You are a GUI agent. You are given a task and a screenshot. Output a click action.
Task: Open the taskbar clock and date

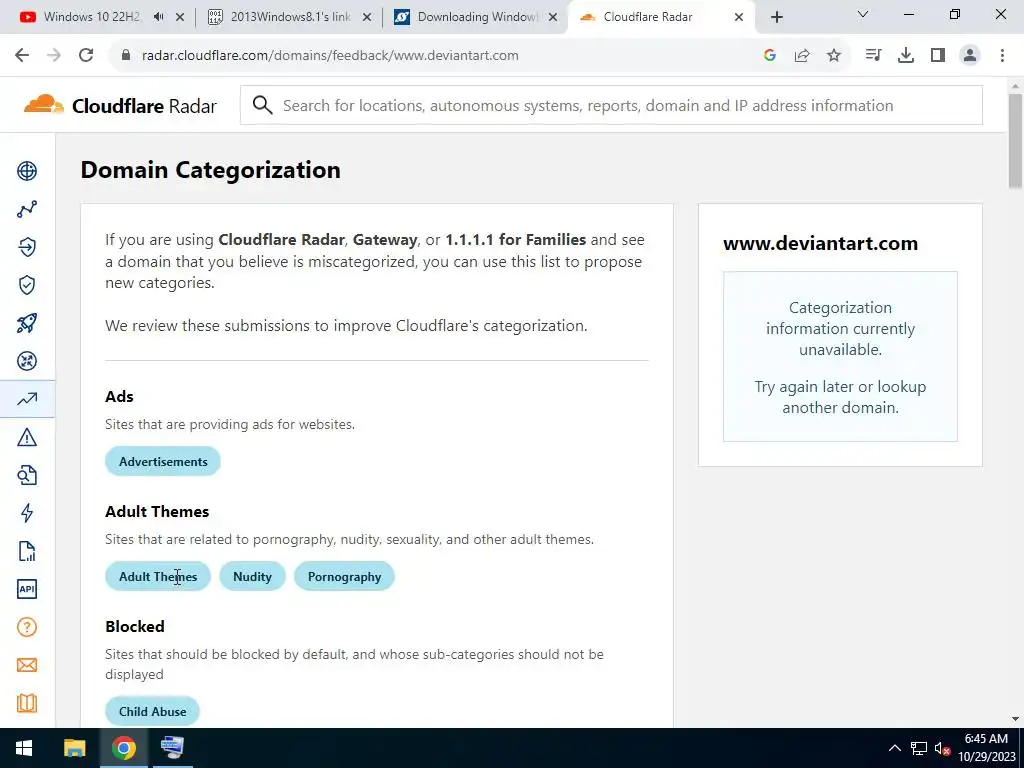click(987, 748)
